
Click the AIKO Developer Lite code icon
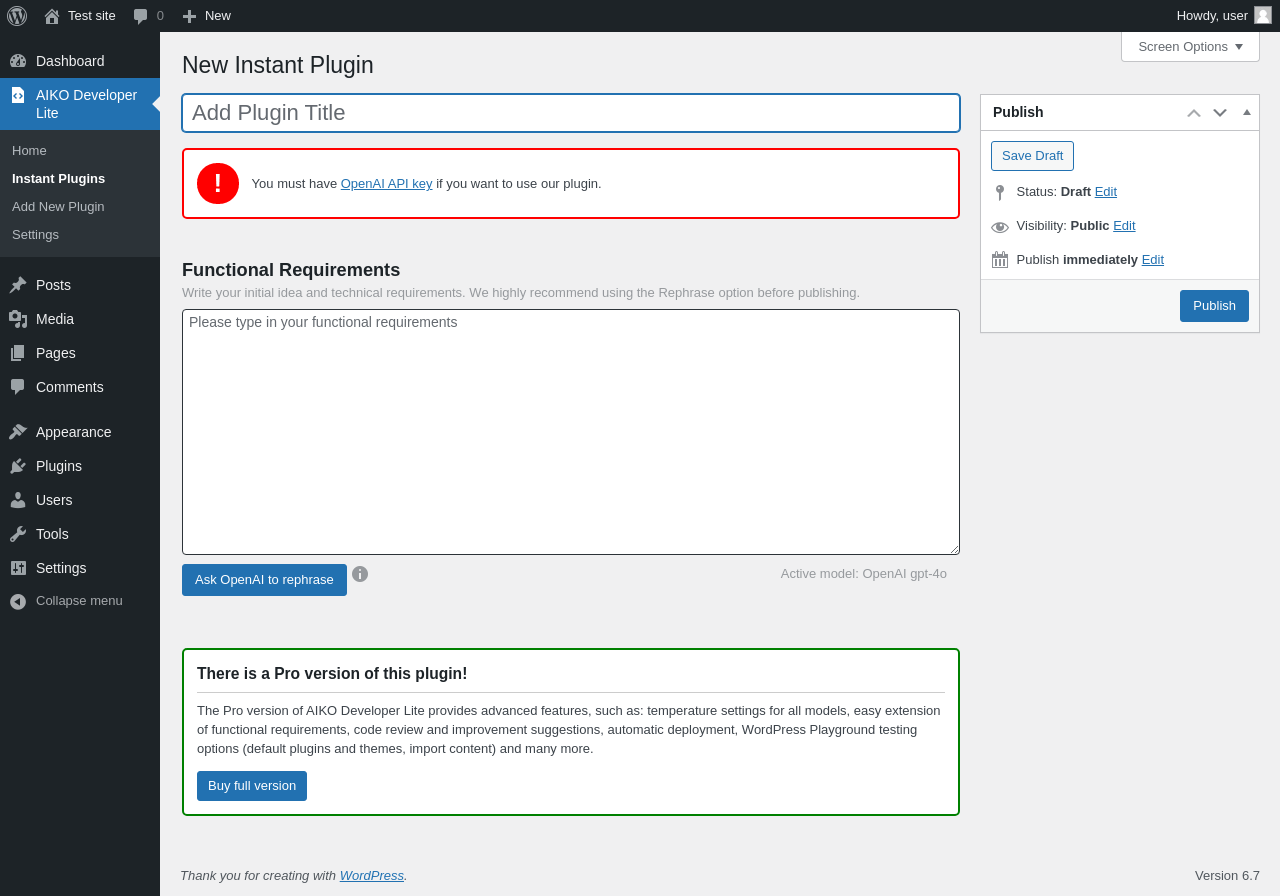click(18, 95)
